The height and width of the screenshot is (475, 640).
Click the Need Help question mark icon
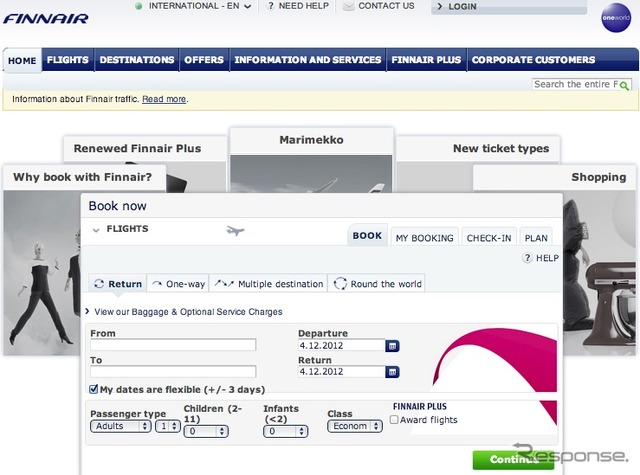[x=271, y=6]
